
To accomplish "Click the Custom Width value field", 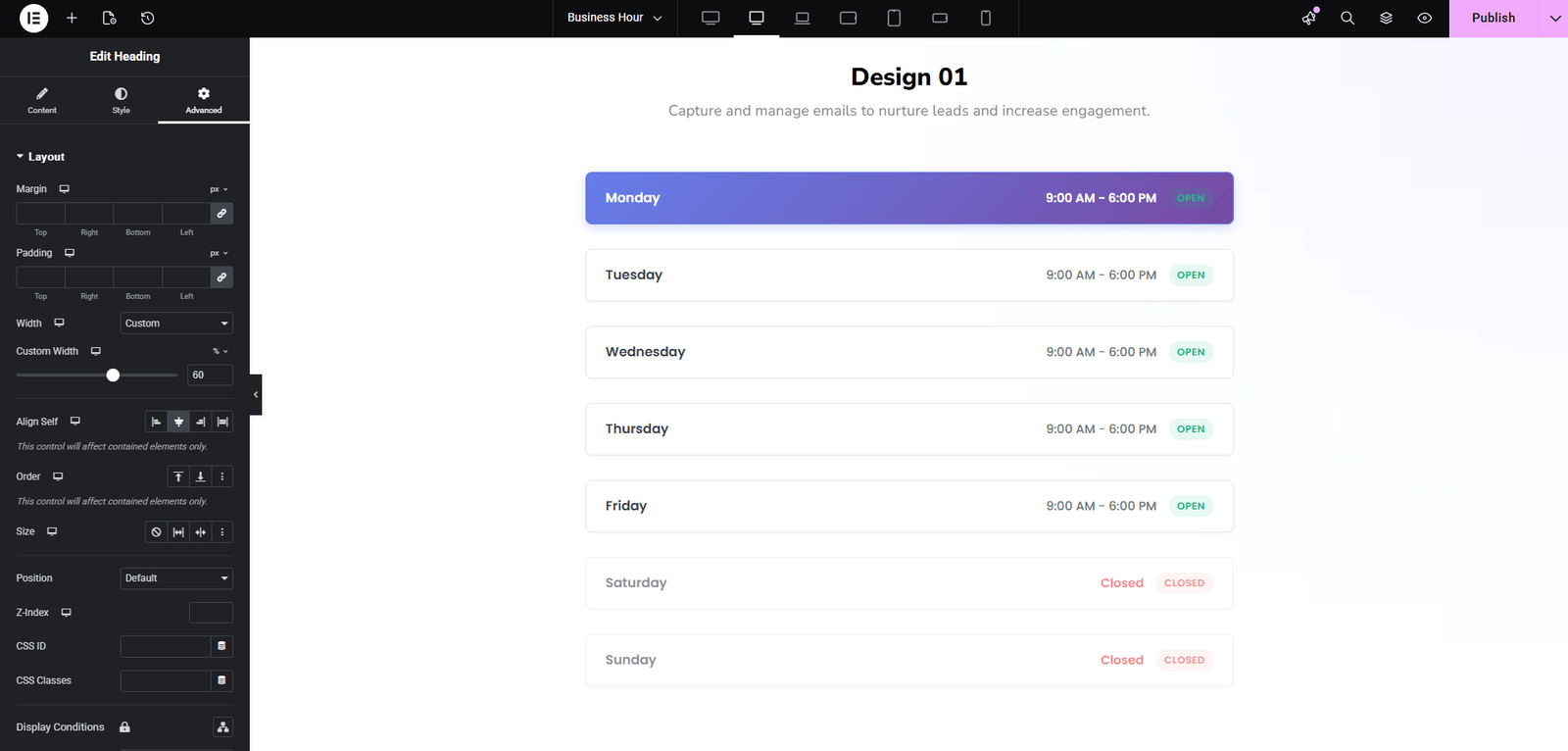I will [210, 375].
